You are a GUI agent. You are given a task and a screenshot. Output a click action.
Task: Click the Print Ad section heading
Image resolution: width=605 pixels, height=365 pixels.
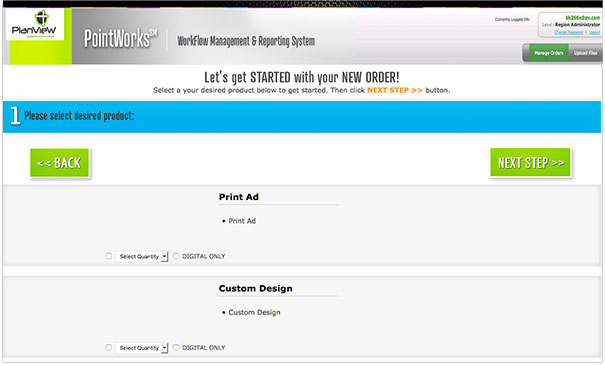click(x=238, y=197)
